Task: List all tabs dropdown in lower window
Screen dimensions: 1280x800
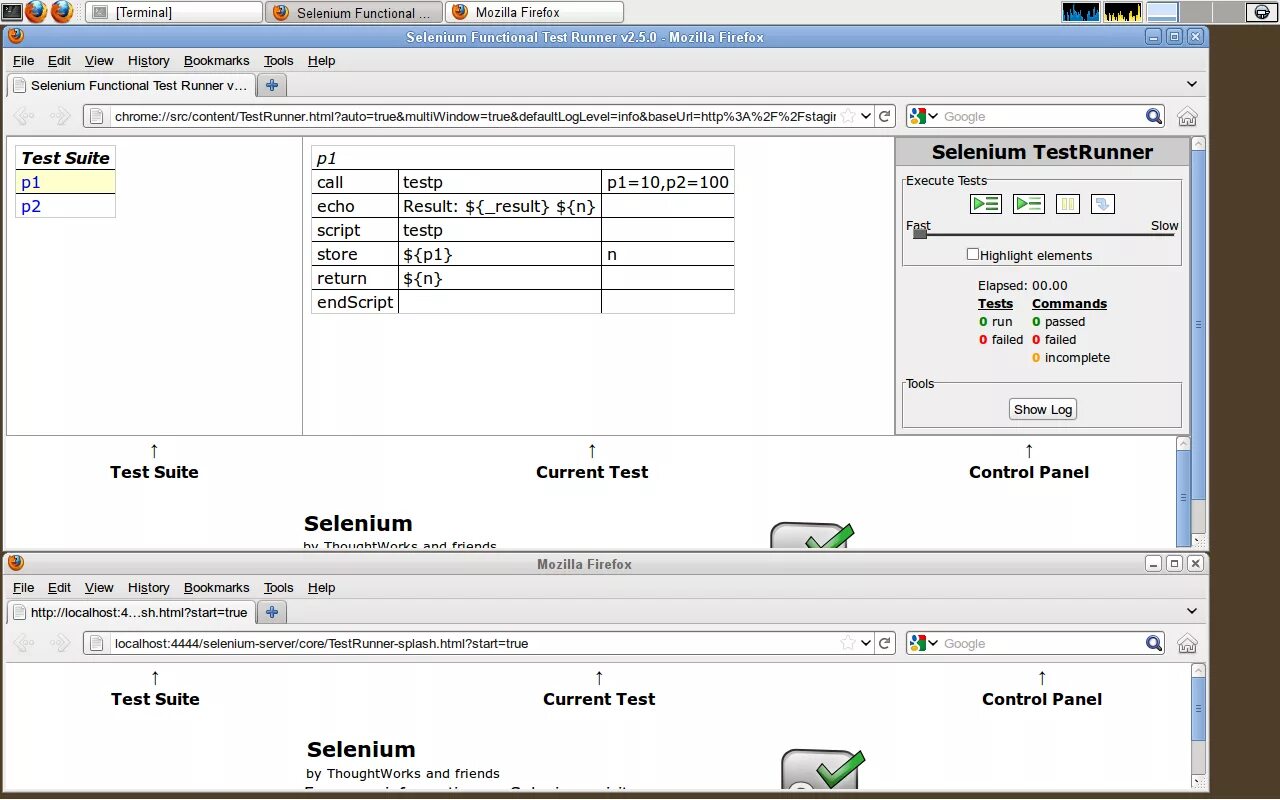Action: (1191, 611)
